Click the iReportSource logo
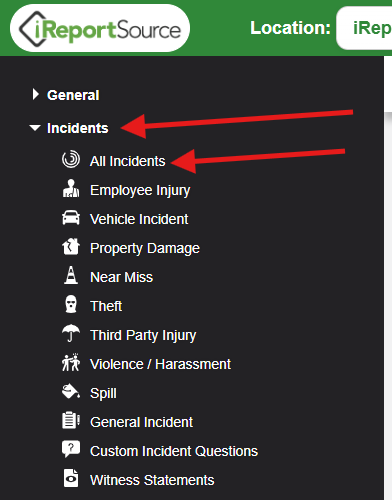 point(100,28)
